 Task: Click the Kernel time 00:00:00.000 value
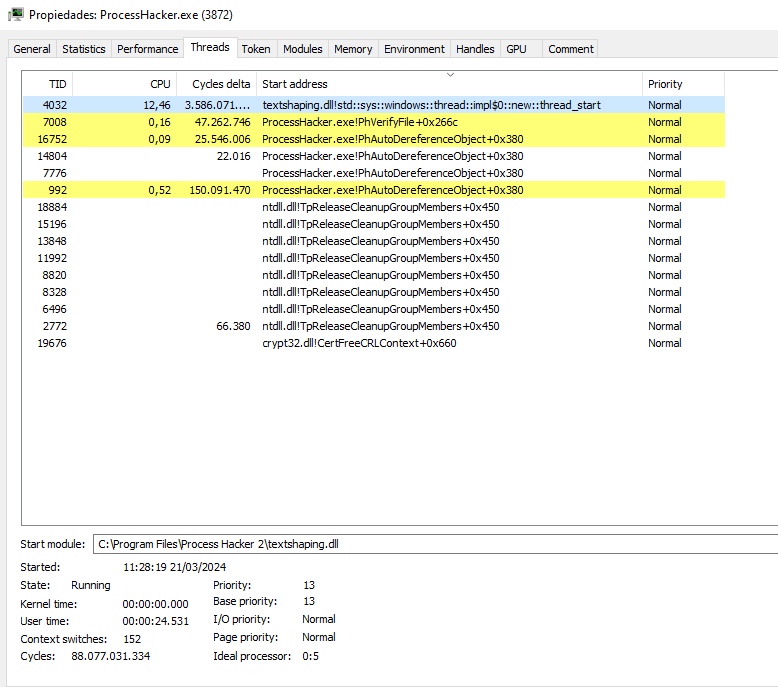pos(155,604)
